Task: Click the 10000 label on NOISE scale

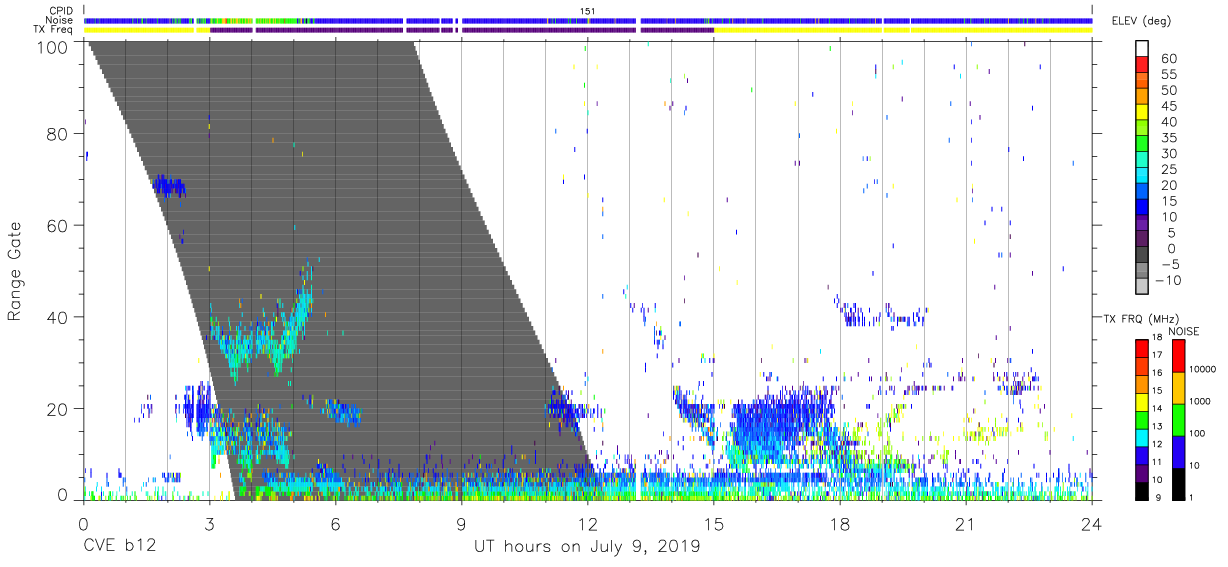Action: (x=1201, y=370)
